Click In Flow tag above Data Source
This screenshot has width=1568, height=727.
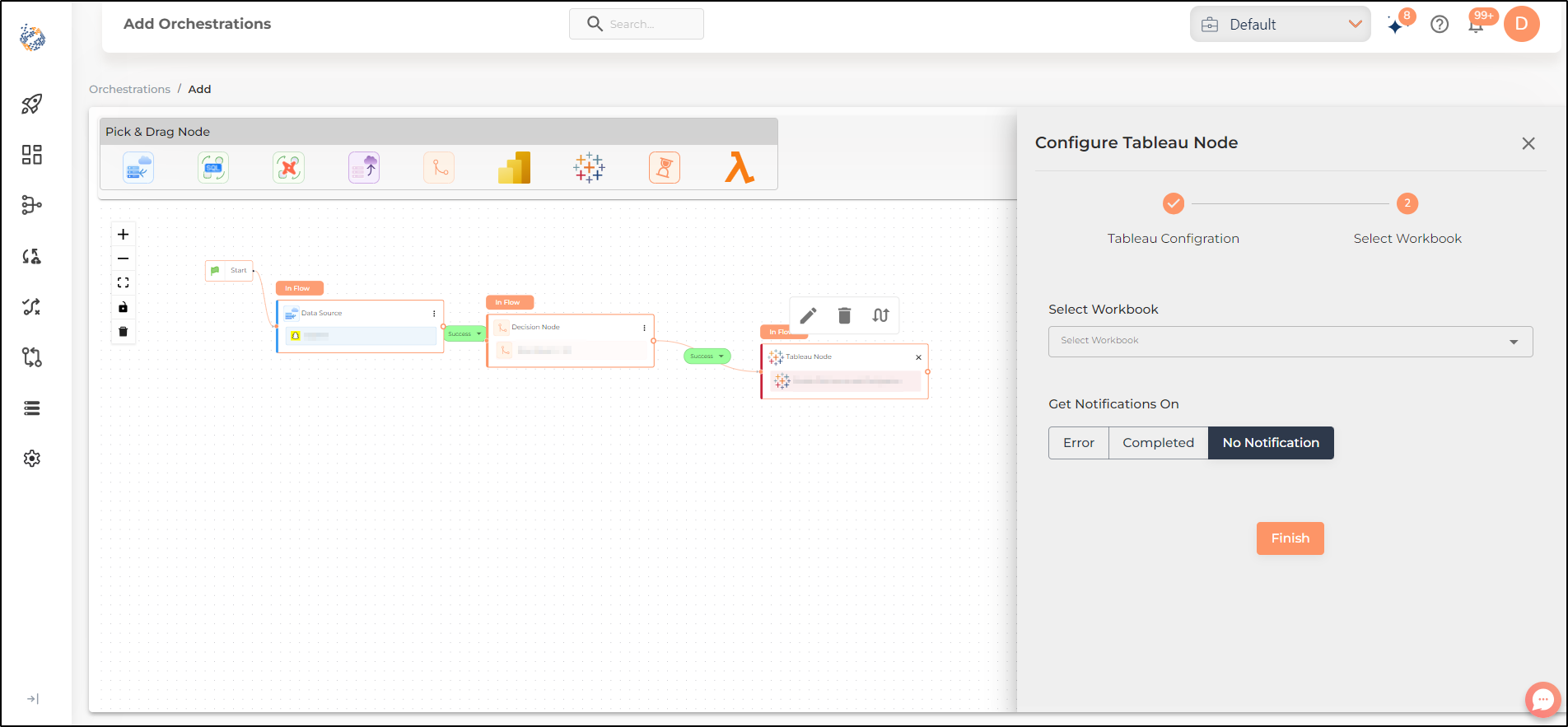pyautogui.click(x=299, y=288)
